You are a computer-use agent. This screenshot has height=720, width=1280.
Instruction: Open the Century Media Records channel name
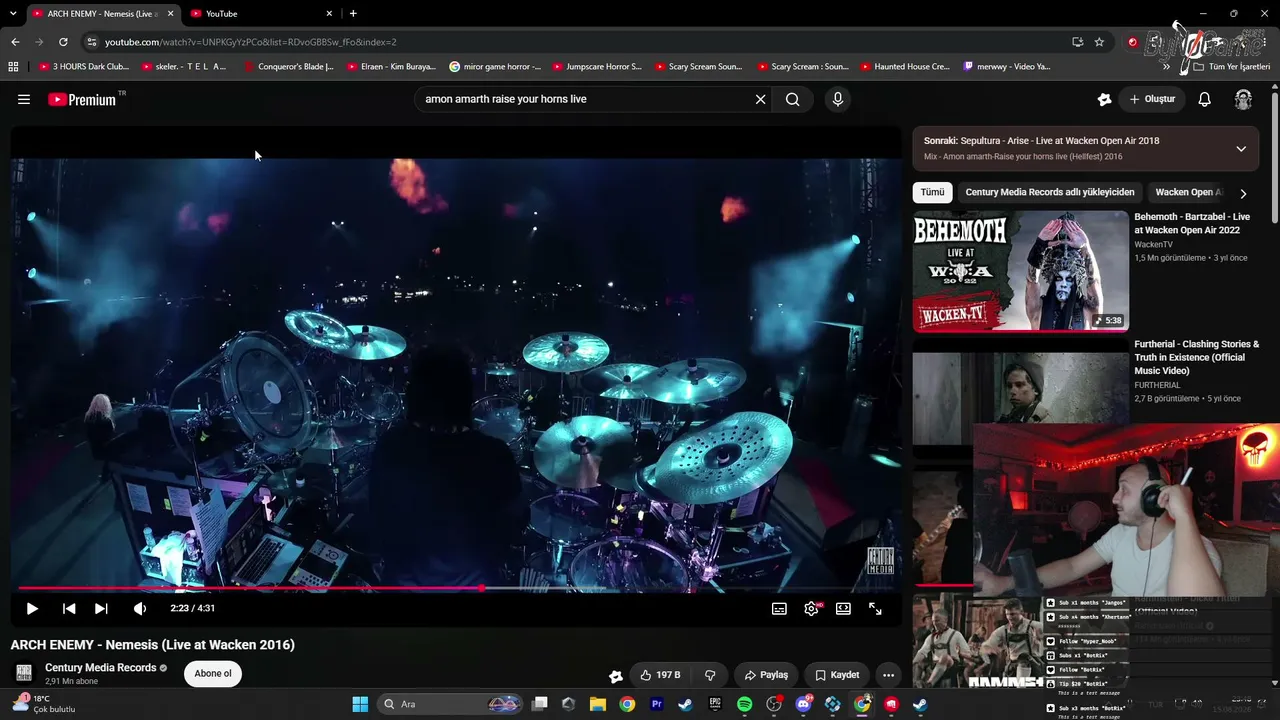[101, 668]
